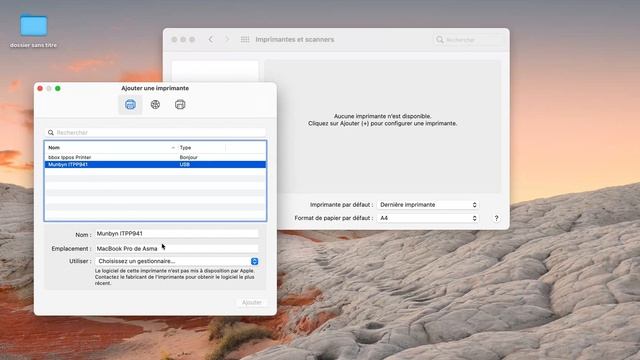Open the Utiliser driver dropdown

coord(177,261)
